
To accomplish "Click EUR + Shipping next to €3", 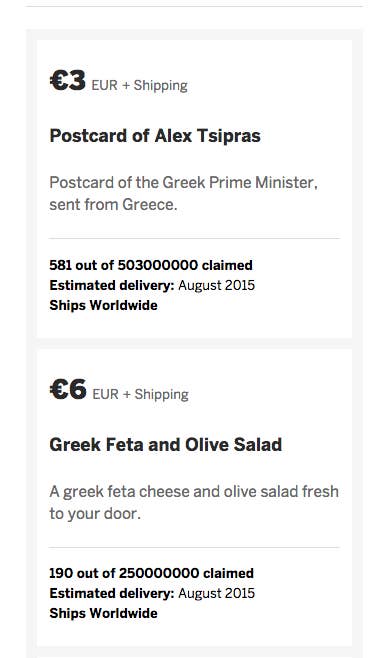I will coord(139,85).
